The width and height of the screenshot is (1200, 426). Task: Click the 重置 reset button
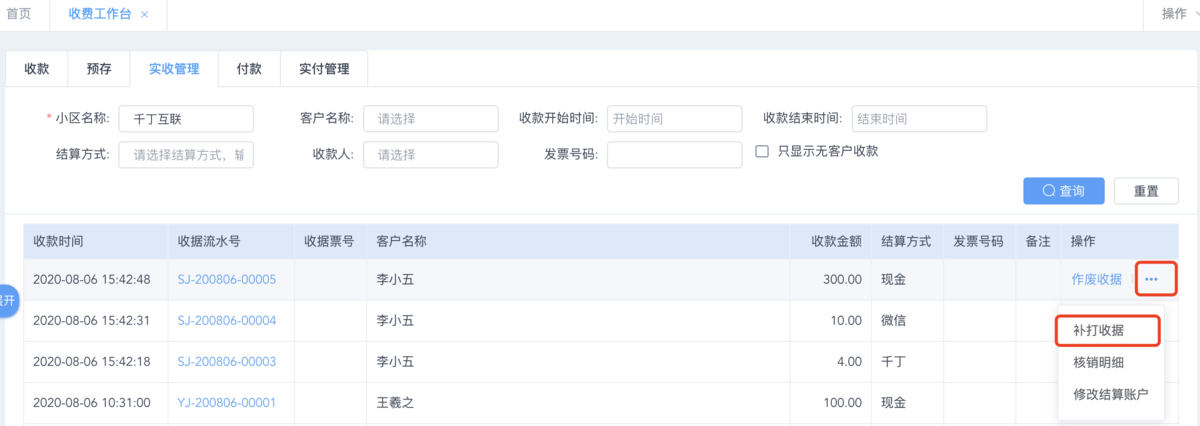(x=1146, y=191)
